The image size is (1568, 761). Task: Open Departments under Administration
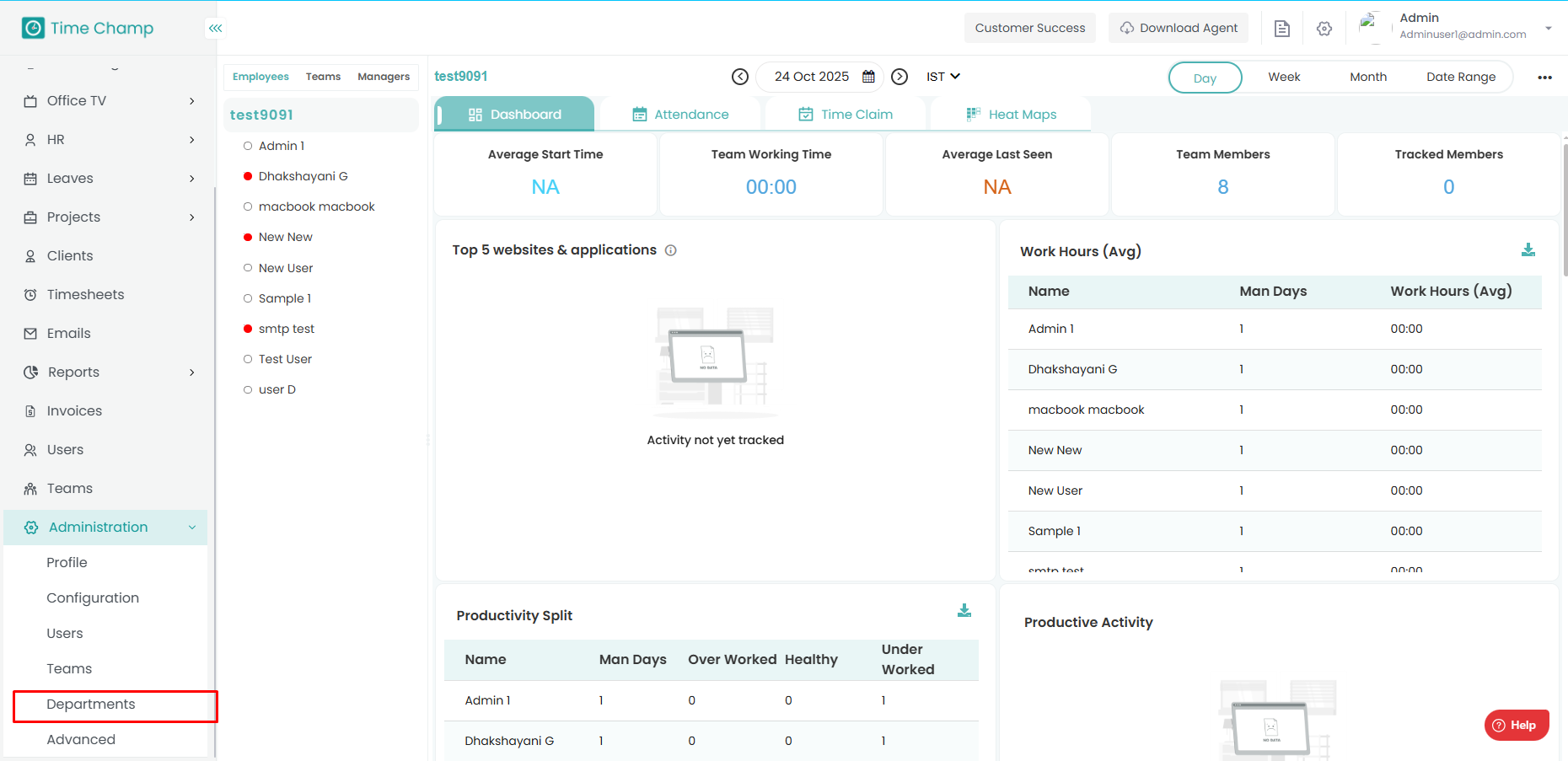tap(91, 705)
